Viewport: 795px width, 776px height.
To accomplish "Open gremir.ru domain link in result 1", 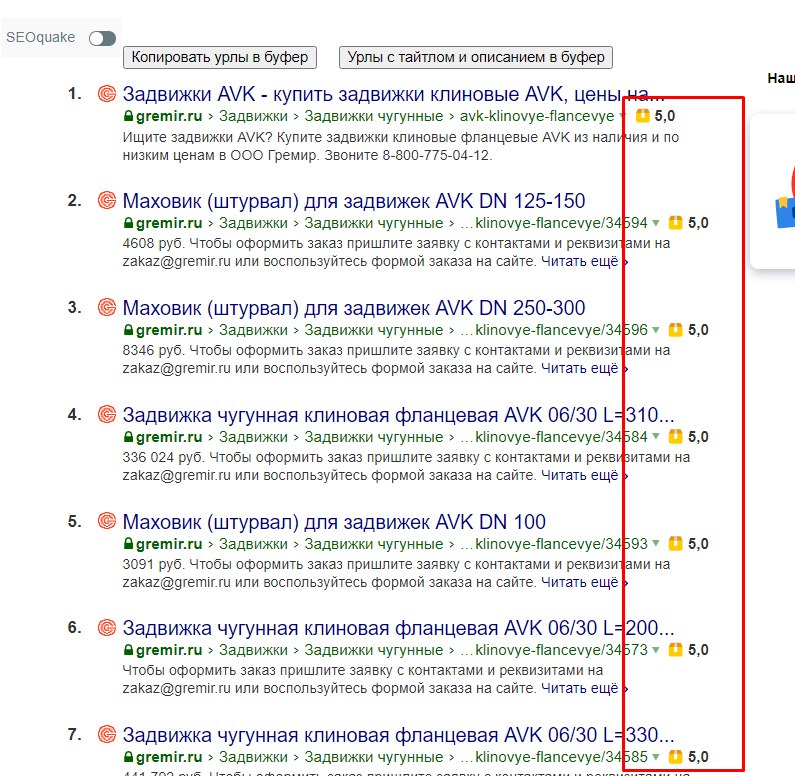I will click(x=169, y=116).
